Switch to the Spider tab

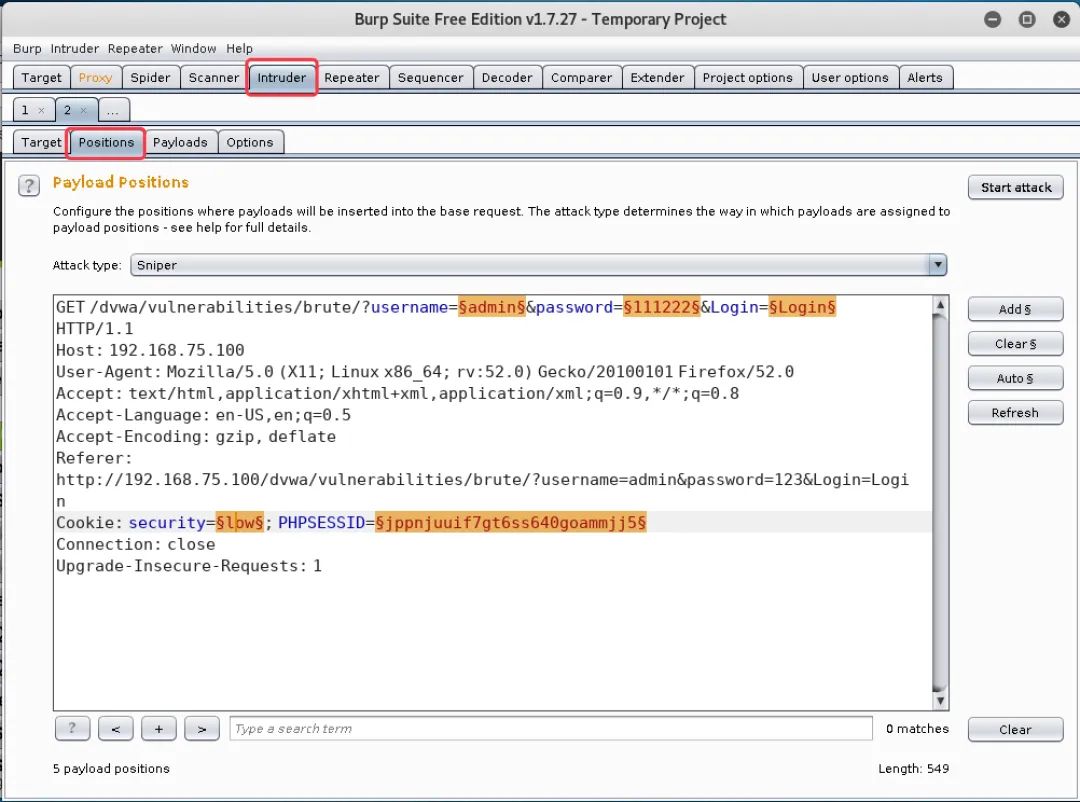(150, 77)
